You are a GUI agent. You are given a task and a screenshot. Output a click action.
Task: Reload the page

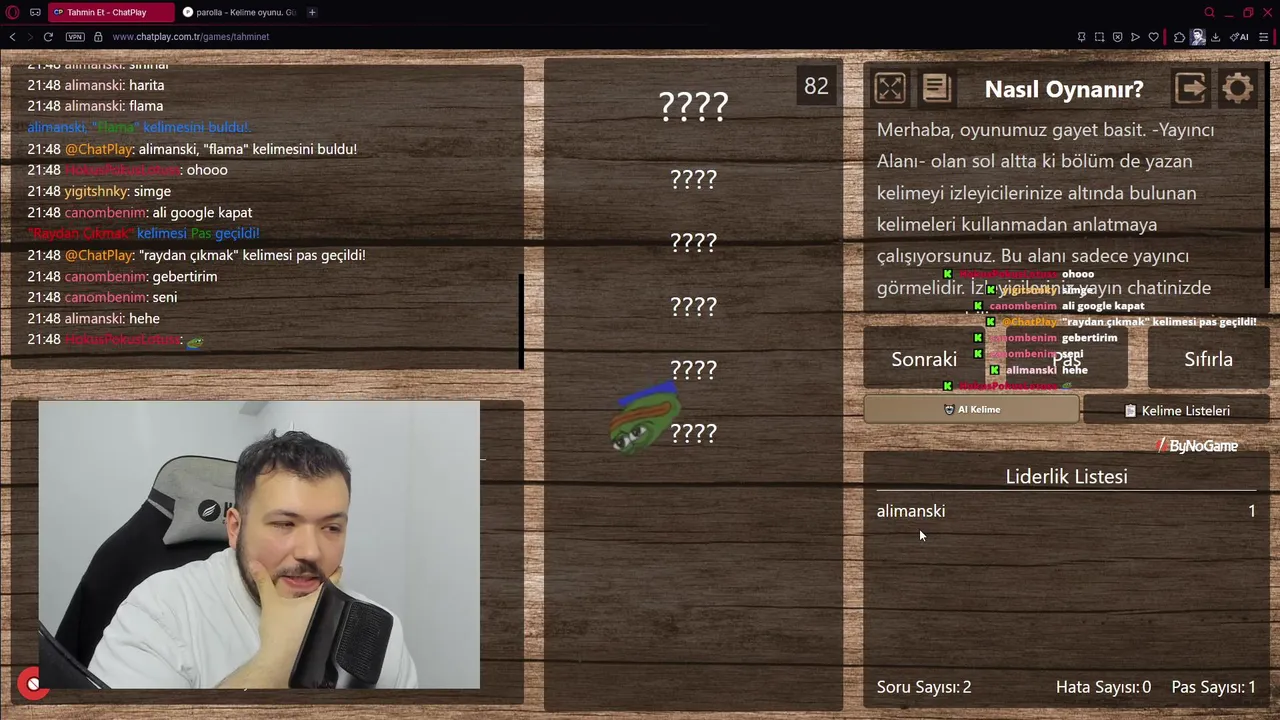[48, 37]
